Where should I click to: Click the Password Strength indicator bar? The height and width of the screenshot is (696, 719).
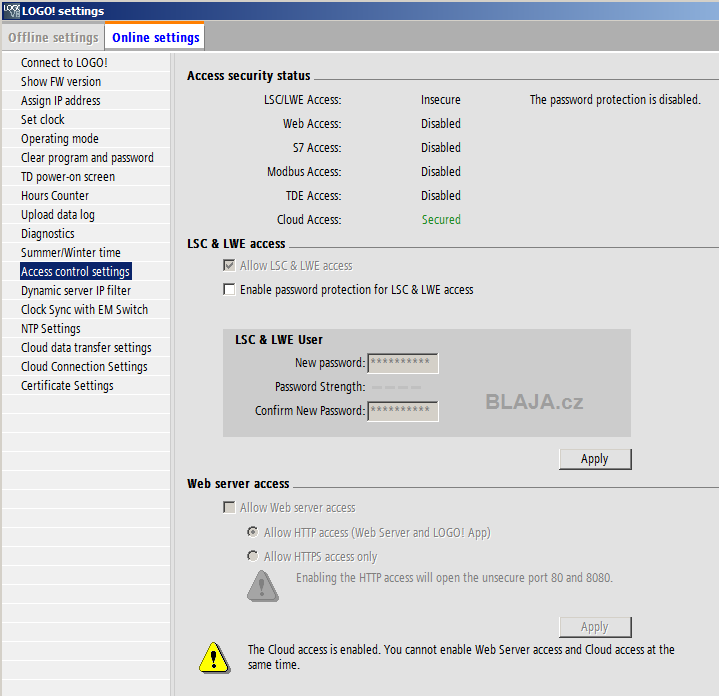pos(396,387)
